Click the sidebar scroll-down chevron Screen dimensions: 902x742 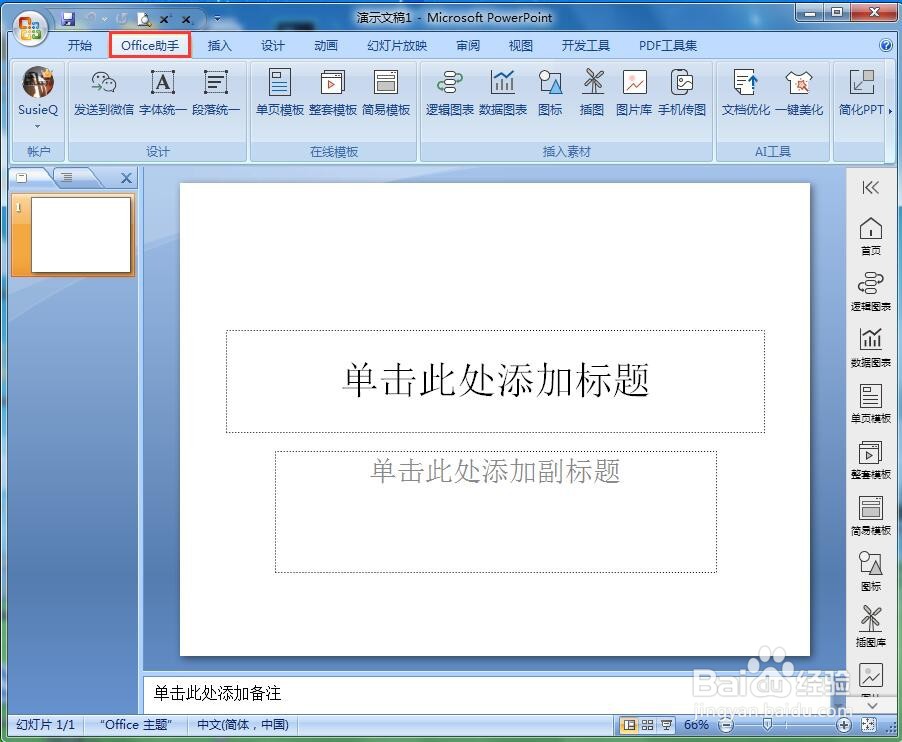click(870, 705)
